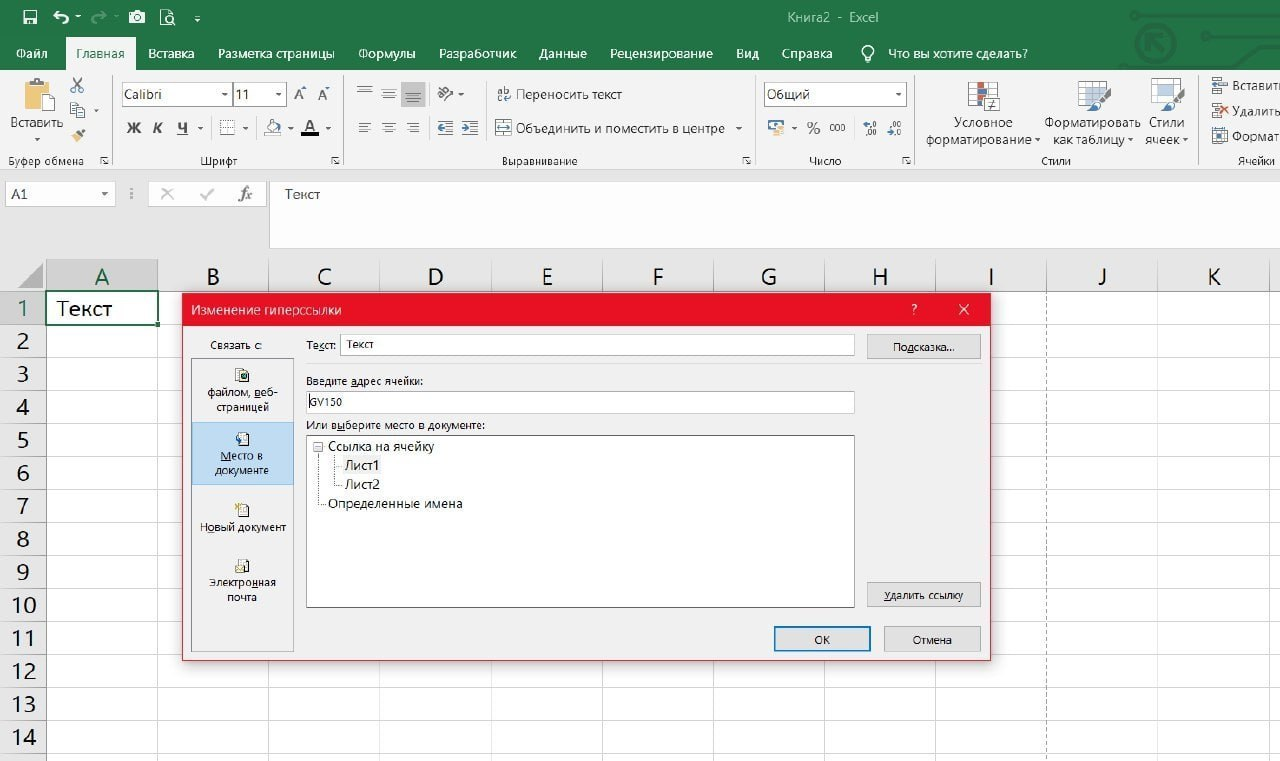Open Форматировать как таблицу gallery
The width and height of the screenshot is (1280, 761).
click(1092, 113)
